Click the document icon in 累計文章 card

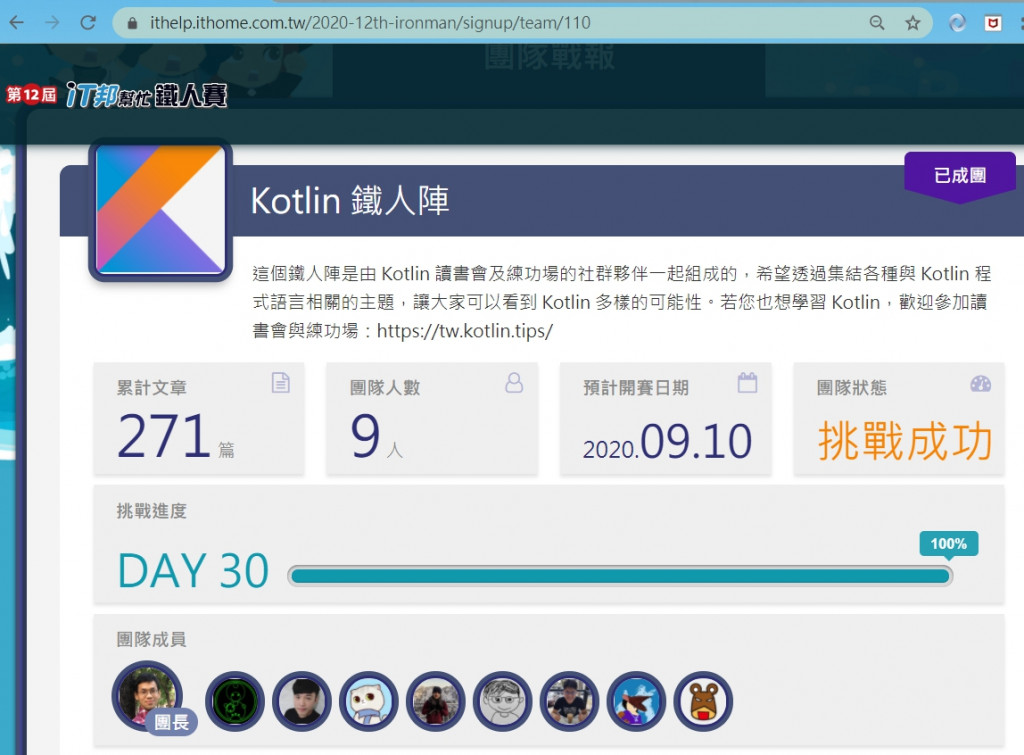[281, 383]
